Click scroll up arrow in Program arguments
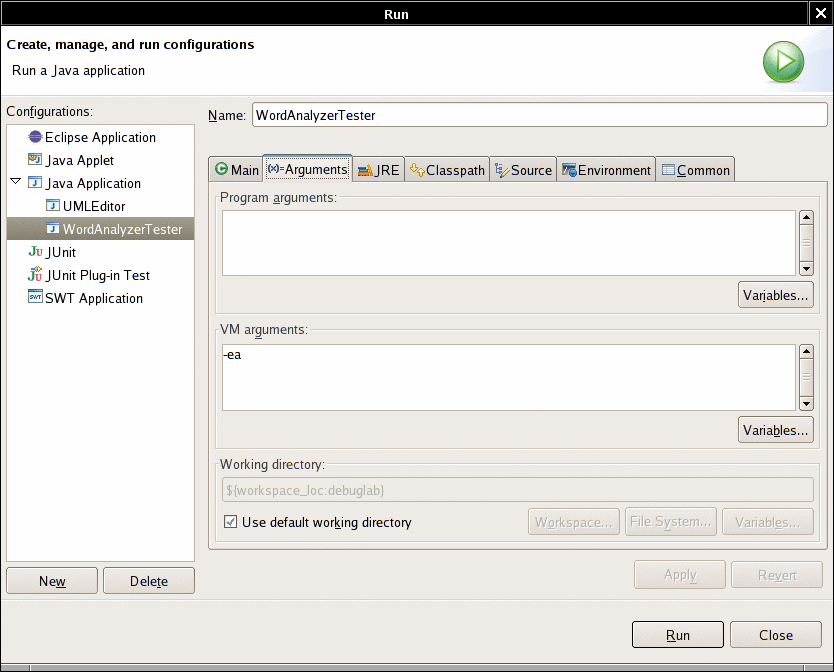This screenshot has width=834, height=672. click(x=806, y=217)
